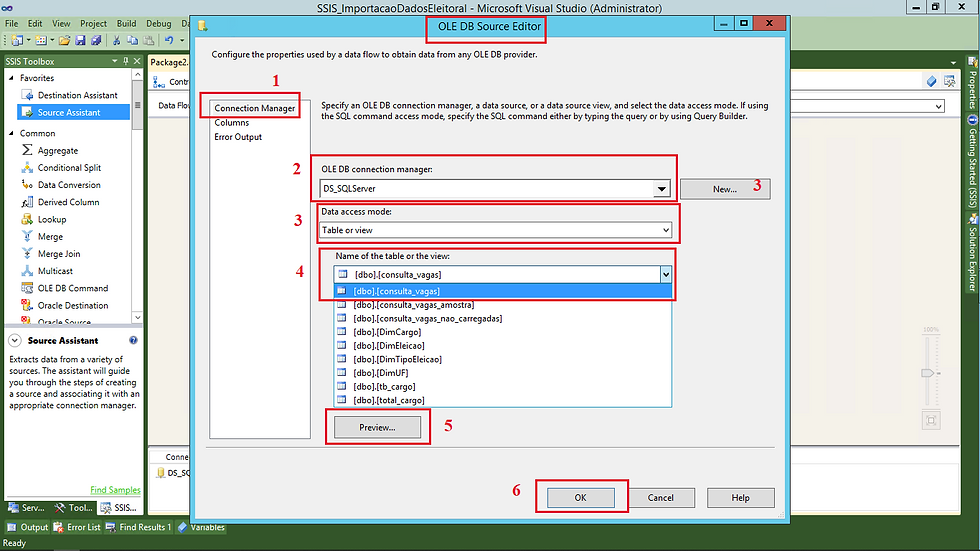Screen dimensions: 980x551
Task: Click the Preview... button
Action: pyautogui.click(x=378, y=427)
